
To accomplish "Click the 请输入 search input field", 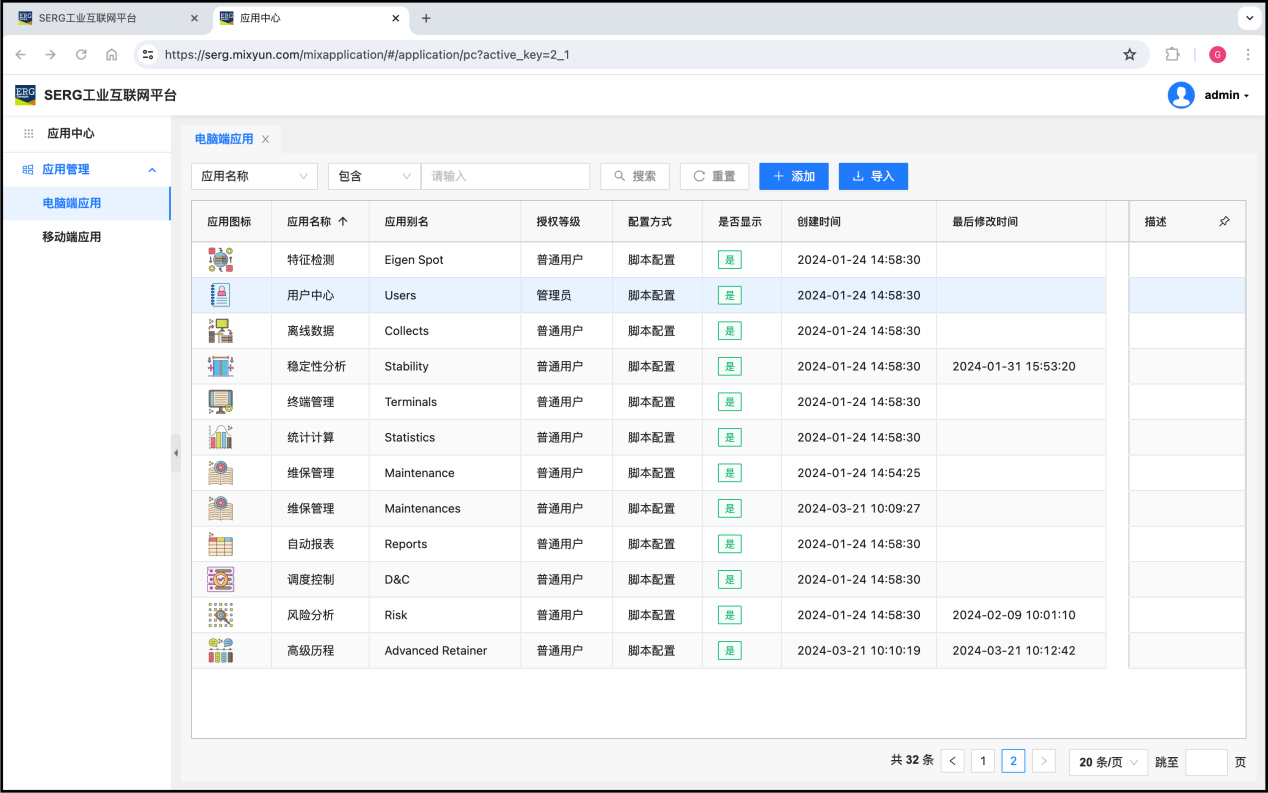I will coord(505,176).
